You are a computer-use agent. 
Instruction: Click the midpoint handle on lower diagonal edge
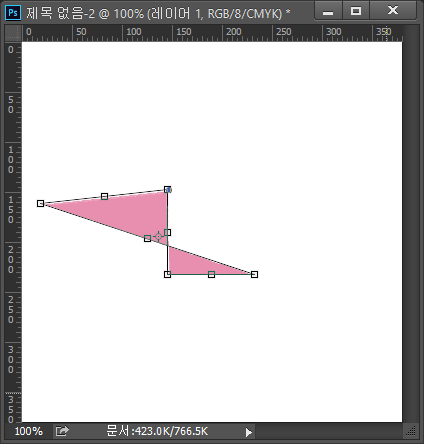(x=147, y=238)
